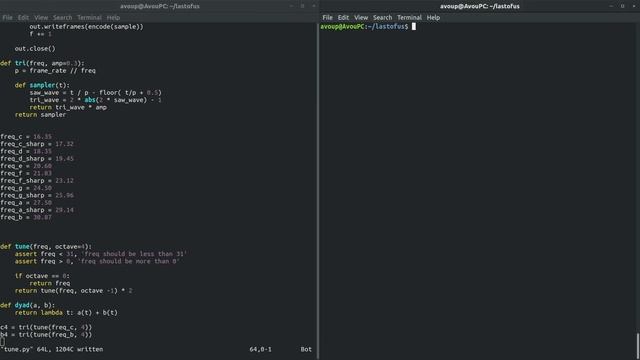Open File menu in right terminal window

point(327,18)
